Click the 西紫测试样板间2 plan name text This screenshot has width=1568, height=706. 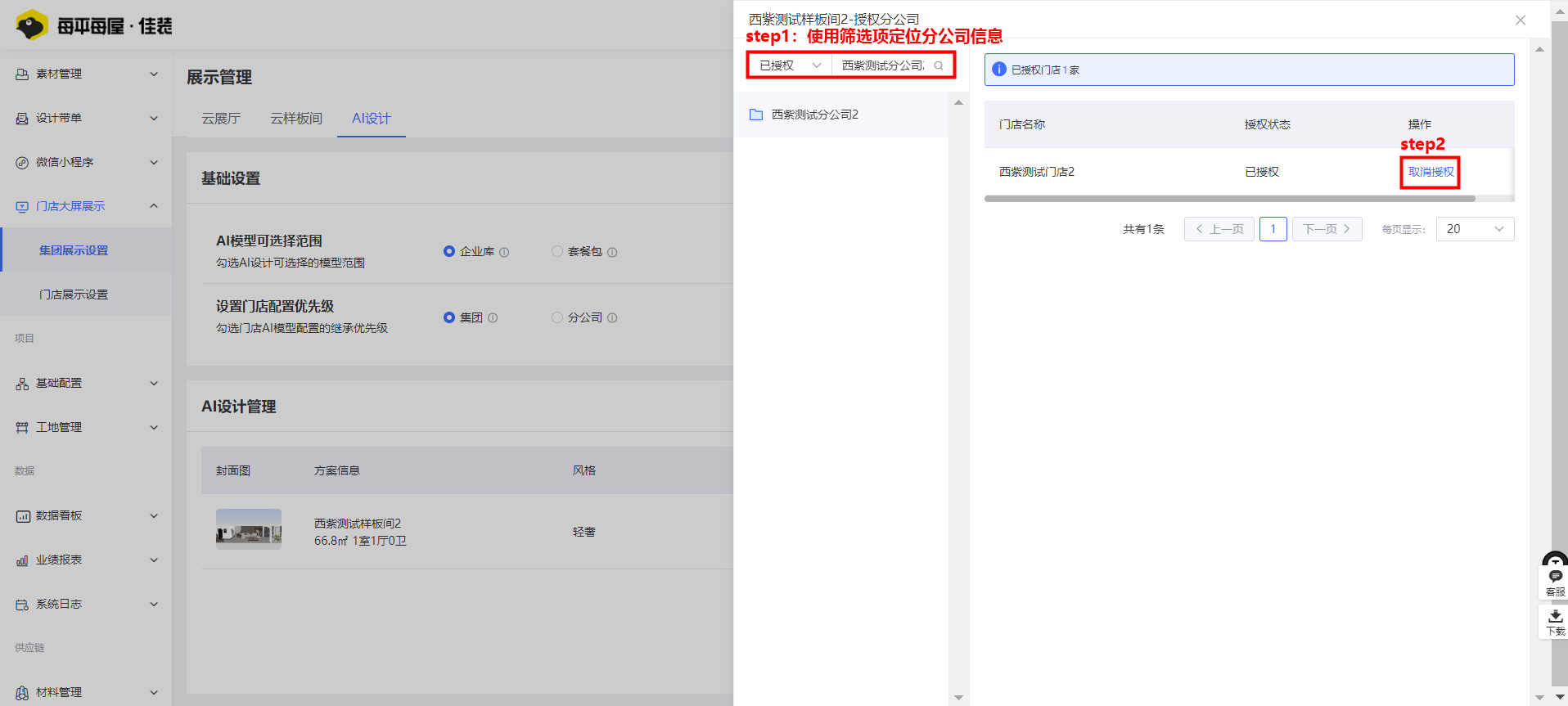(x=358, y=523)
